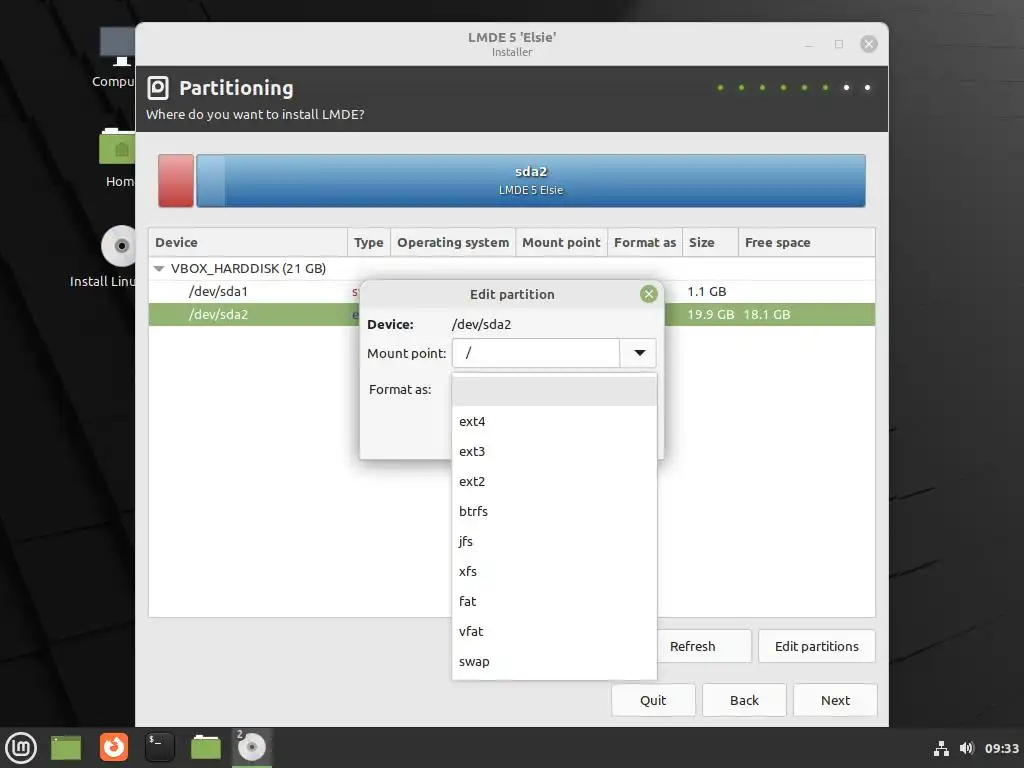Choose ext4 in Format as list
Image resolution: width=1024 pixels, height=768 pixels.
coord(554,421)
